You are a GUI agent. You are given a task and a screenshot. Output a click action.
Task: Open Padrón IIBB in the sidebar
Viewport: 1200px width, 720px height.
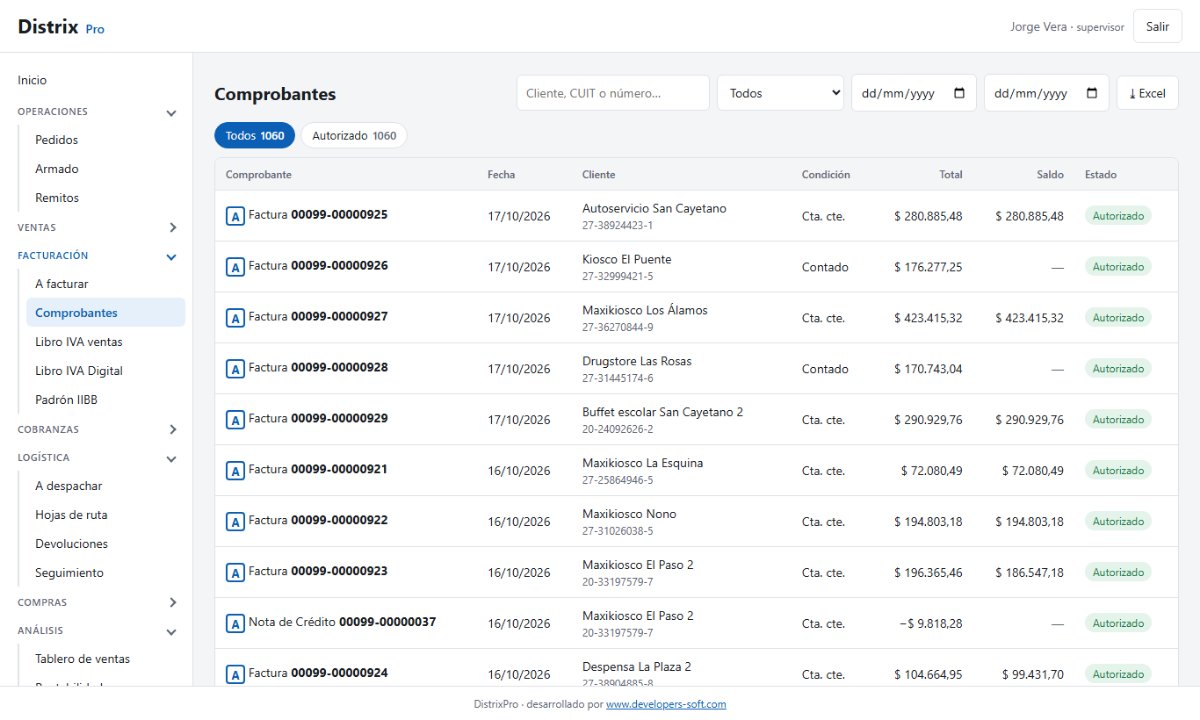pos(106,400)
